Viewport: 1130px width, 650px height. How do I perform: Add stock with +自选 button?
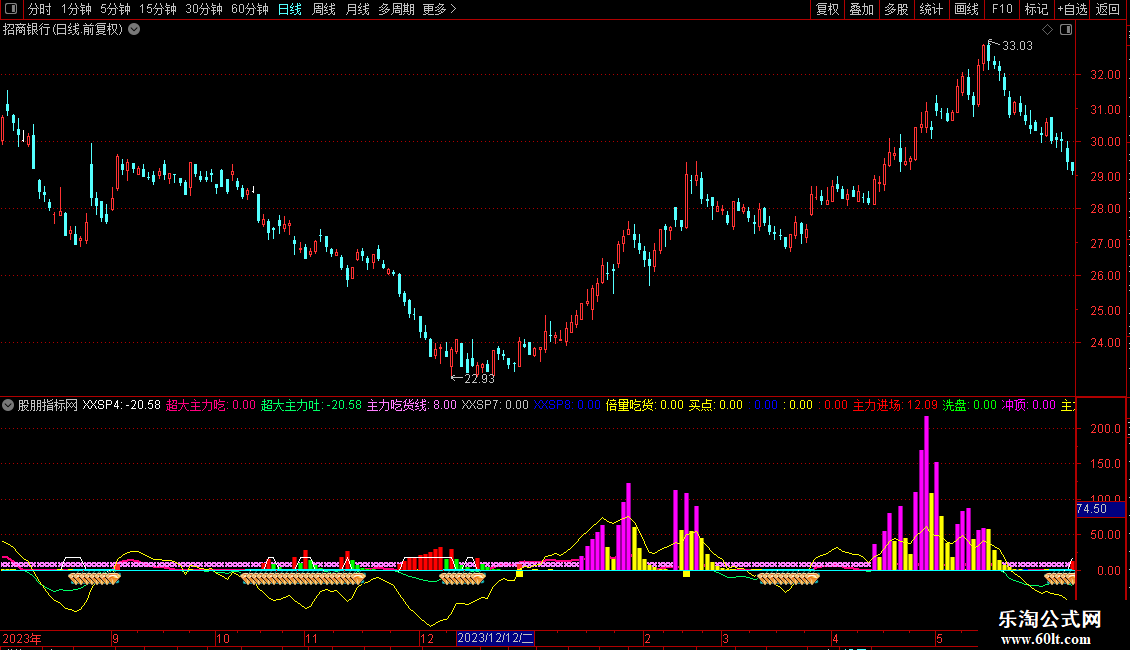click(1072, 10)
